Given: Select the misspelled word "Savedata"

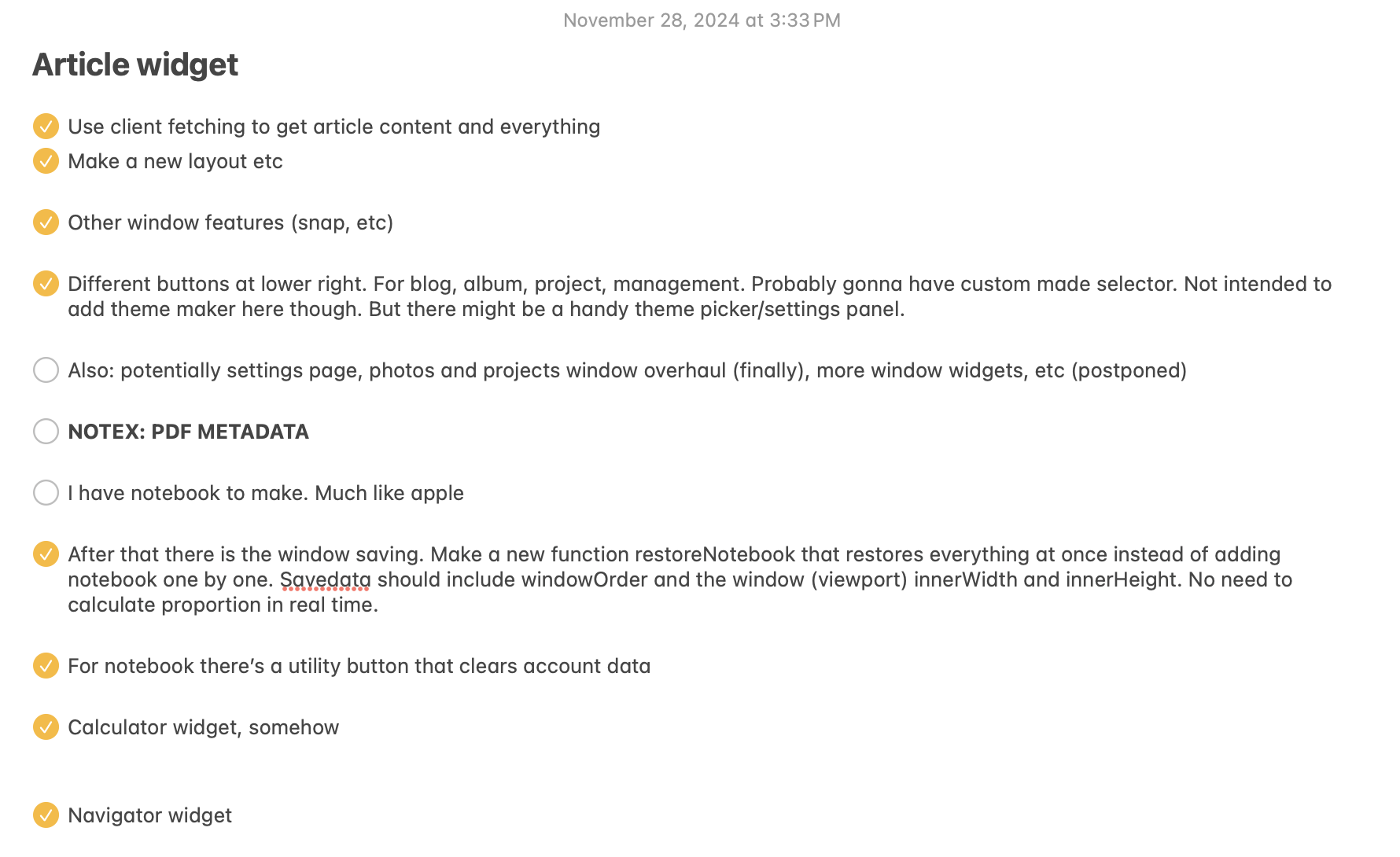Looking at the screenshot, I should coord(325,579).
